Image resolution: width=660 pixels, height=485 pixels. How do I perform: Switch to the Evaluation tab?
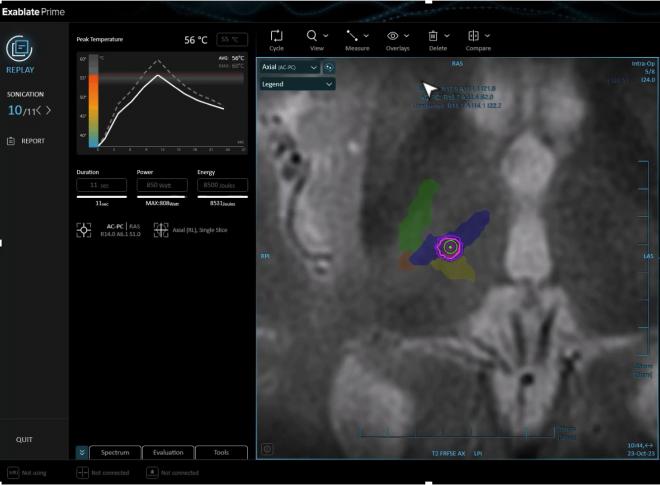point(168,453)
